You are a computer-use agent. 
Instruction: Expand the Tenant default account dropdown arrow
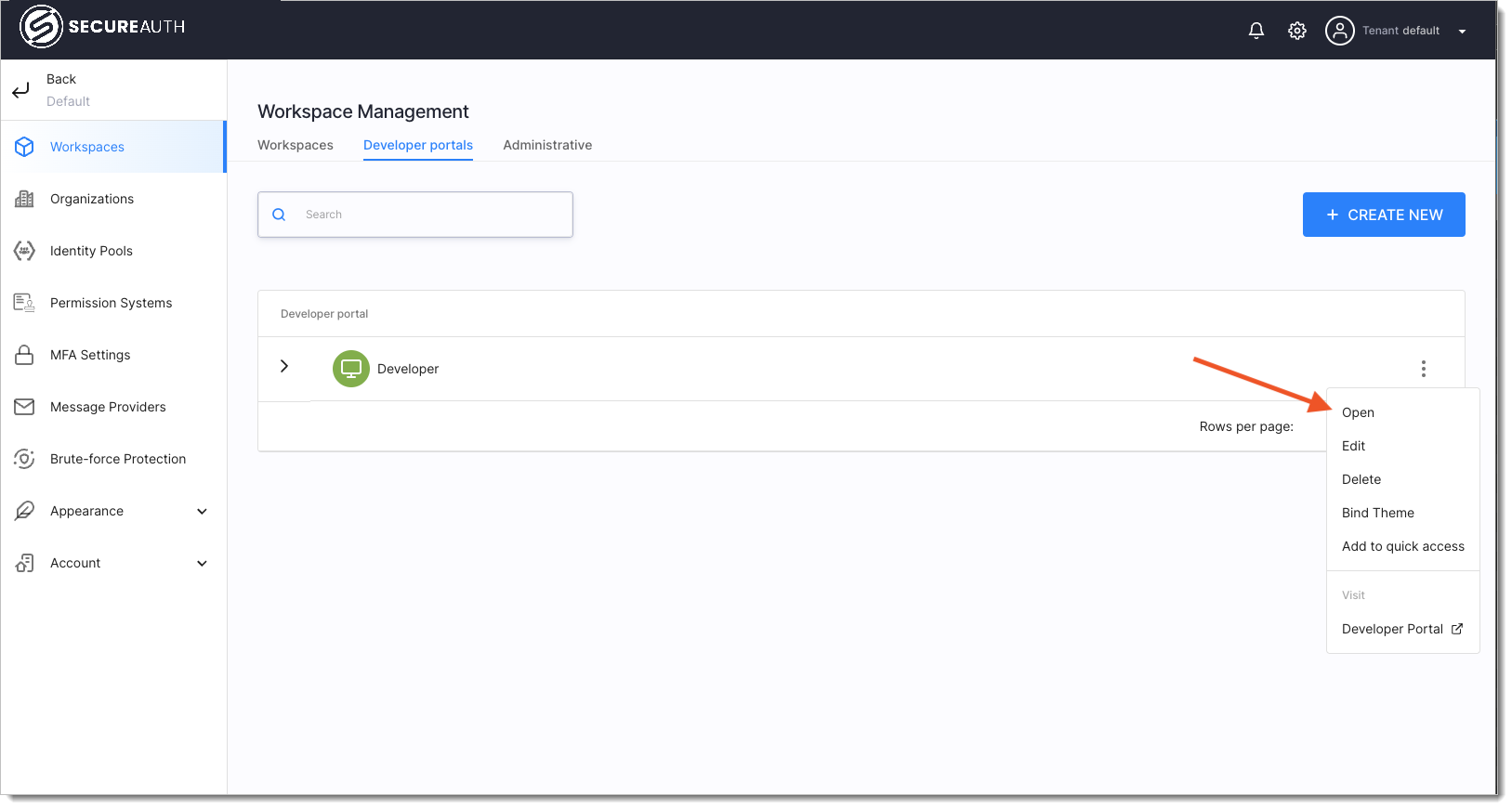pyautogui.click(x=1462, y=32)
